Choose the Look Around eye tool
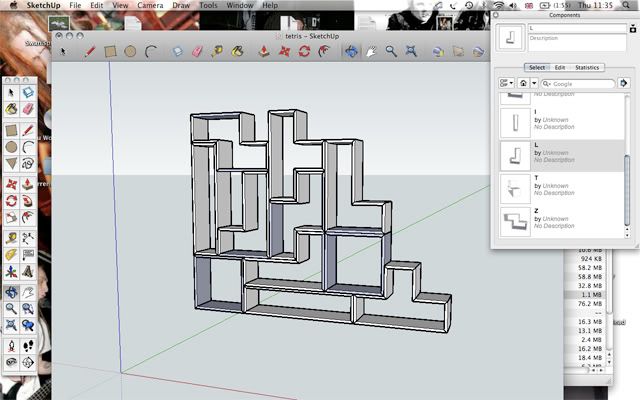This screenshot has width=640, height=400. (11, 362)
